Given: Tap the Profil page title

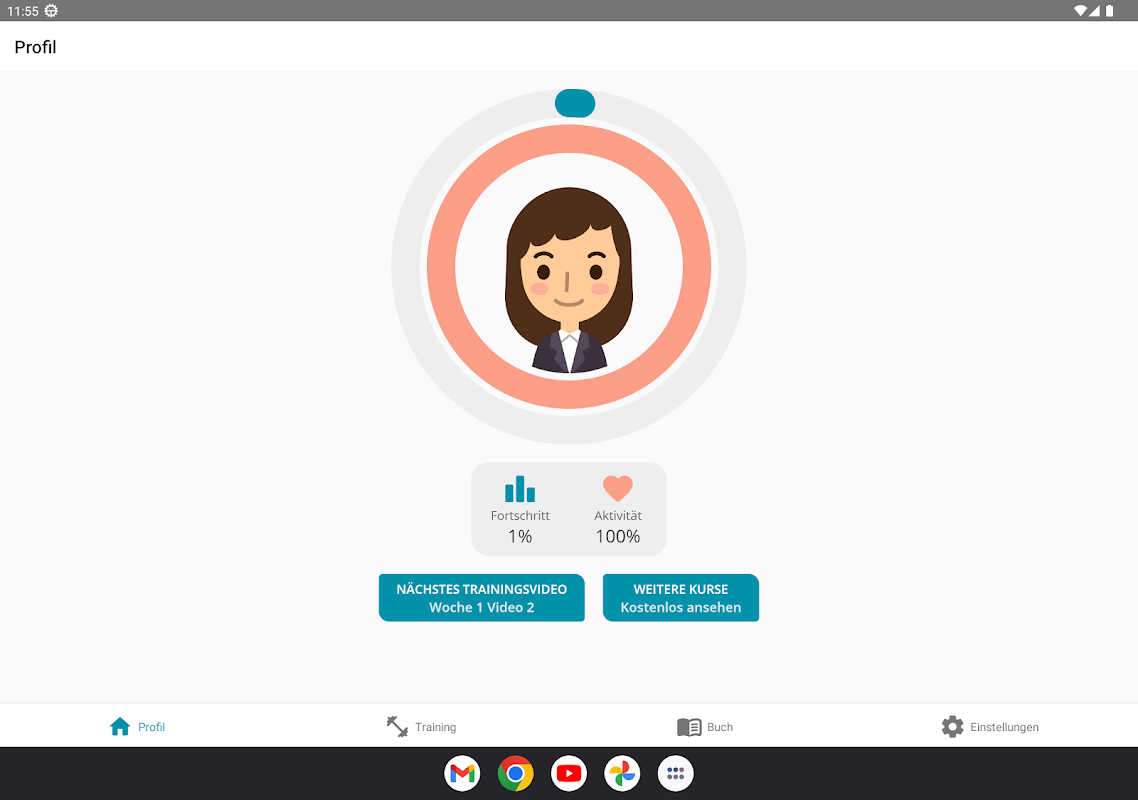Looking at the screenshot, I should tap(35, 47).
